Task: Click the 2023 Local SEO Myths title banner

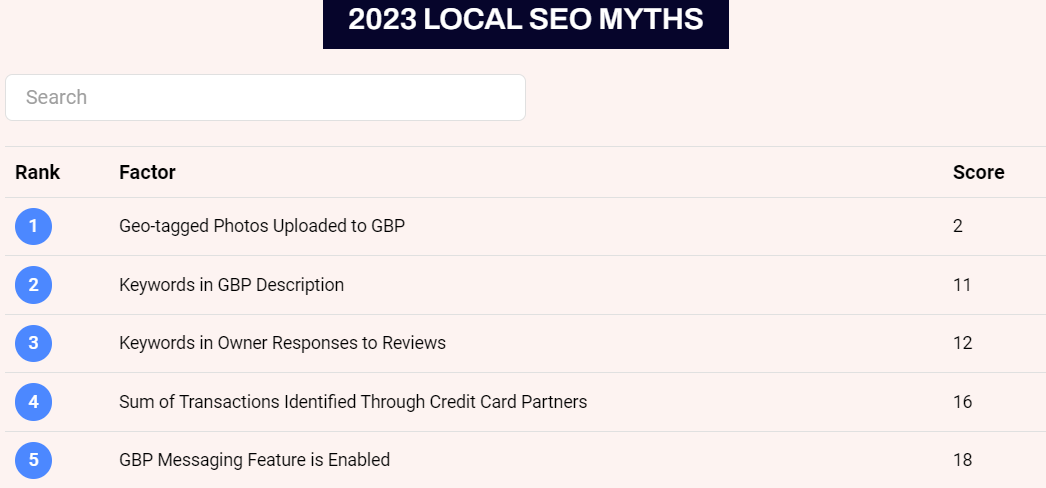Action: pyautogui.click(x=525, y=20)
